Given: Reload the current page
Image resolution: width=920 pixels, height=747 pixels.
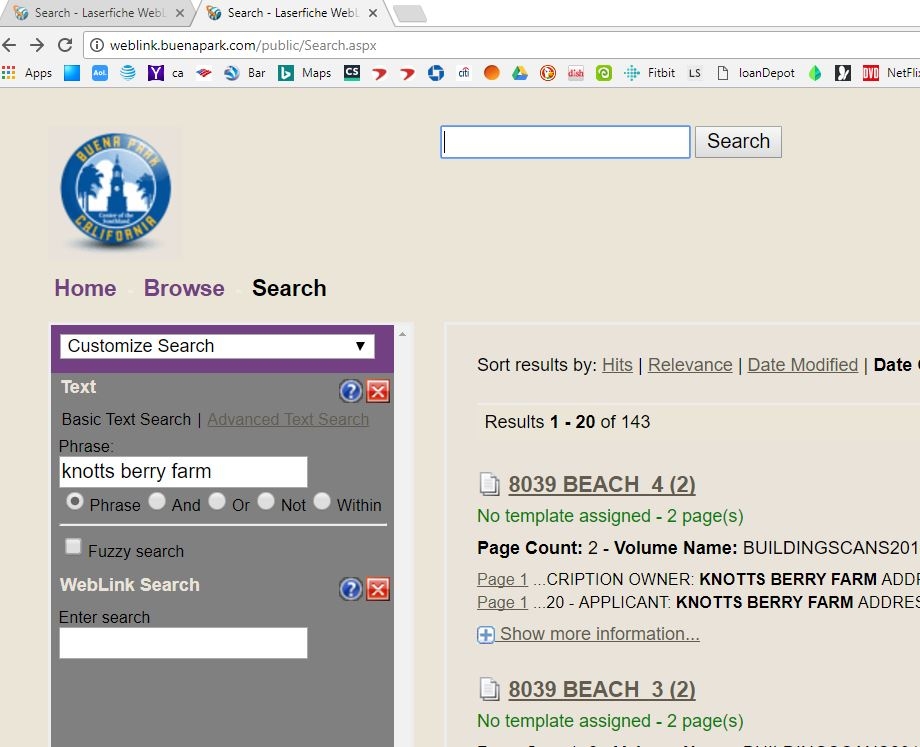Looking at the screenshot, I should click(65, 45).
